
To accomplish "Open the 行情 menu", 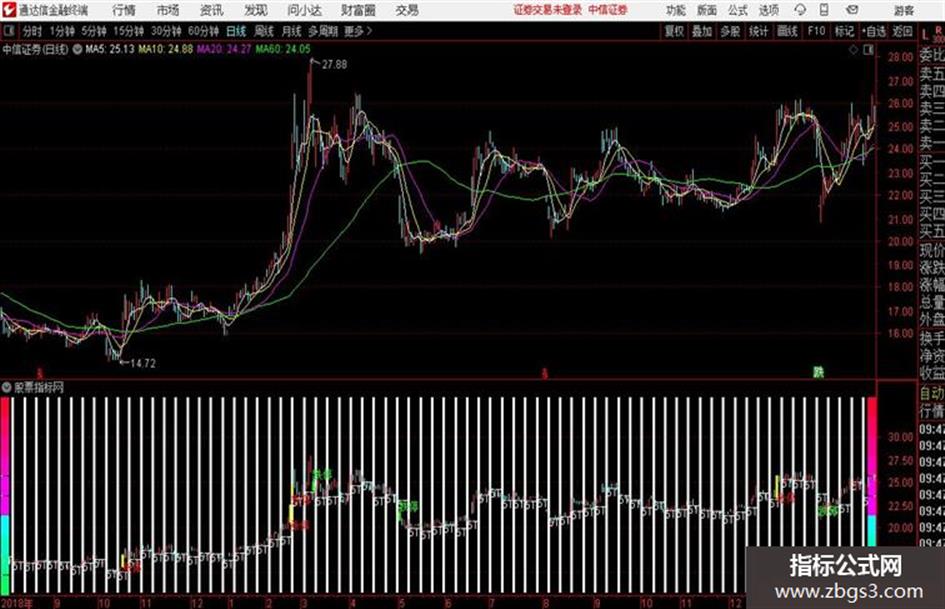I will click(124, 10).
